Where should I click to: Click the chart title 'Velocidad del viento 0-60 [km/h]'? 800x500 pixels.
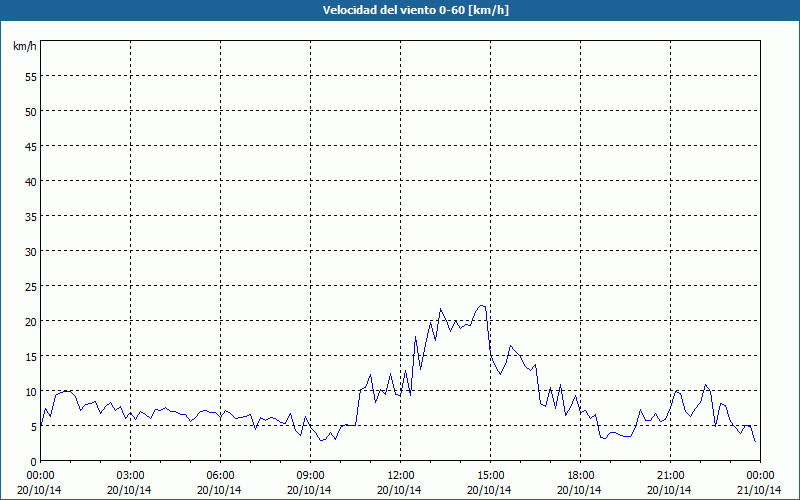415,10
